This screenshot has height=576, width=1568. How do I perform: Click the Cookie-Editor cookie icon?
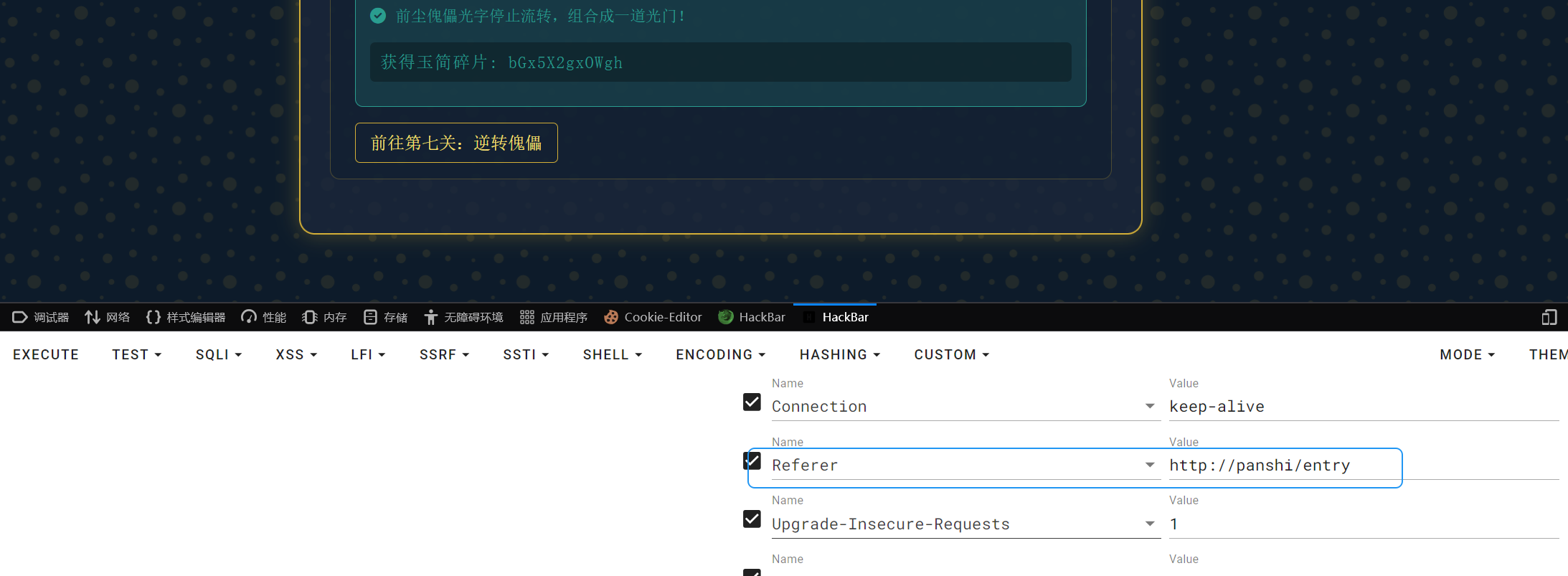[611, 317]
